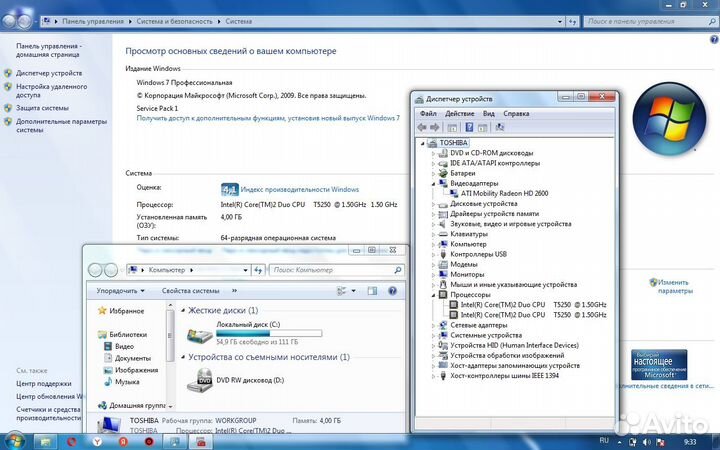Open the address bar history dropdown in System window
Viewport: 720px width, 450px height.
click(560, 21)
